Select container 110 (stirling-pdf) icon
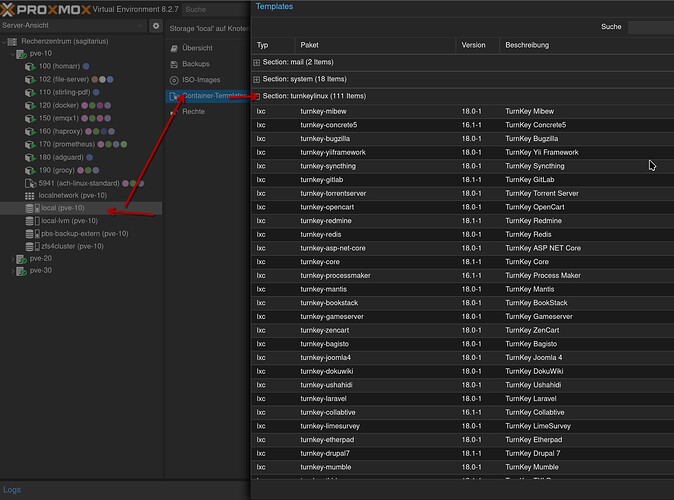 pyautogui.click(x=30, y=92)
